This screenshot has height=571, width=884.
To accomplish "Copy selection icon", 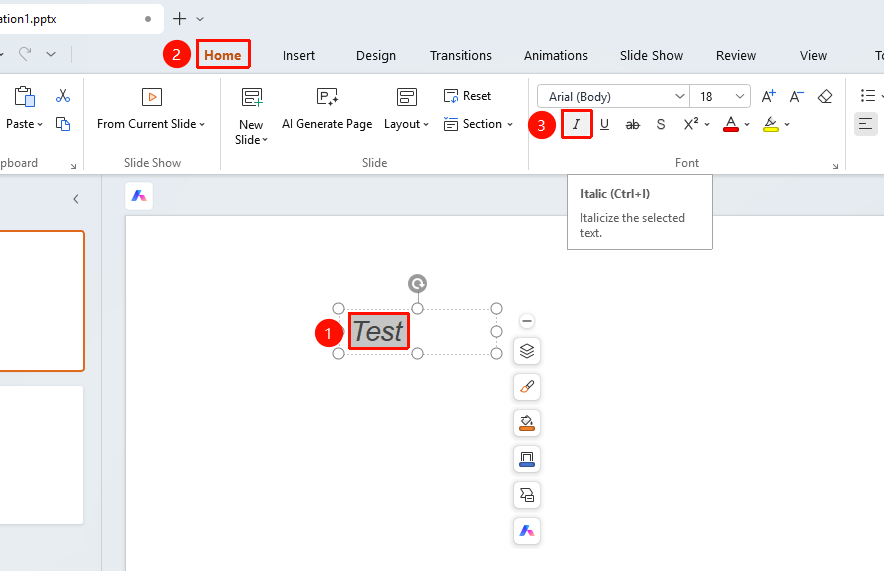I will coord(63,123).
